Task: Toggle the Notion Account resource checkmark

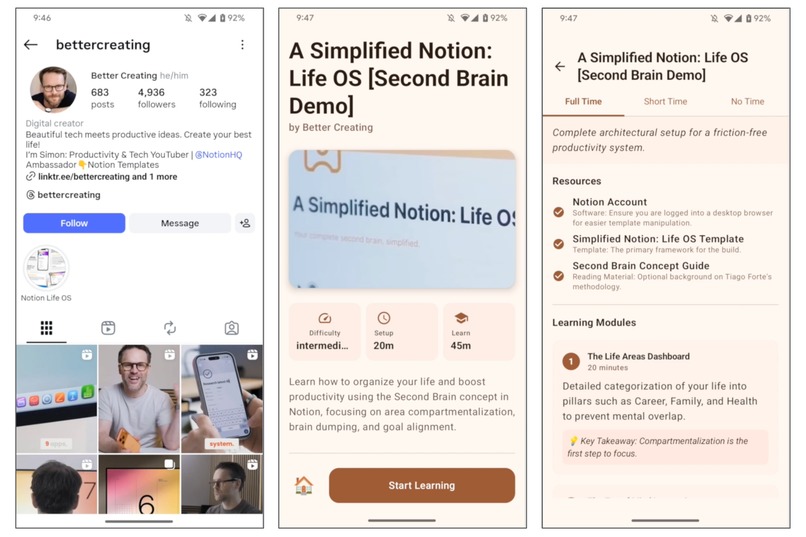Action: coord(559,212)
